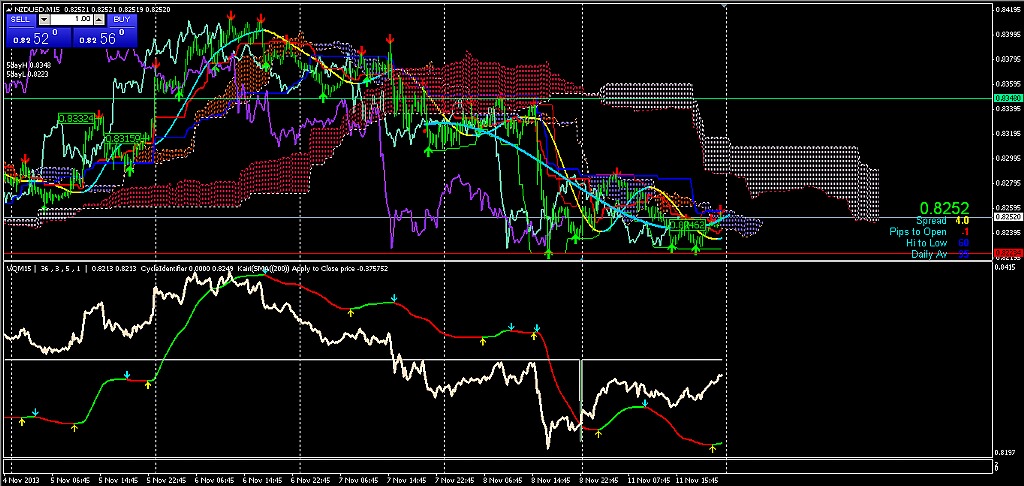
Task: Click the Daily Av label
Action: [x=929, y=254]
